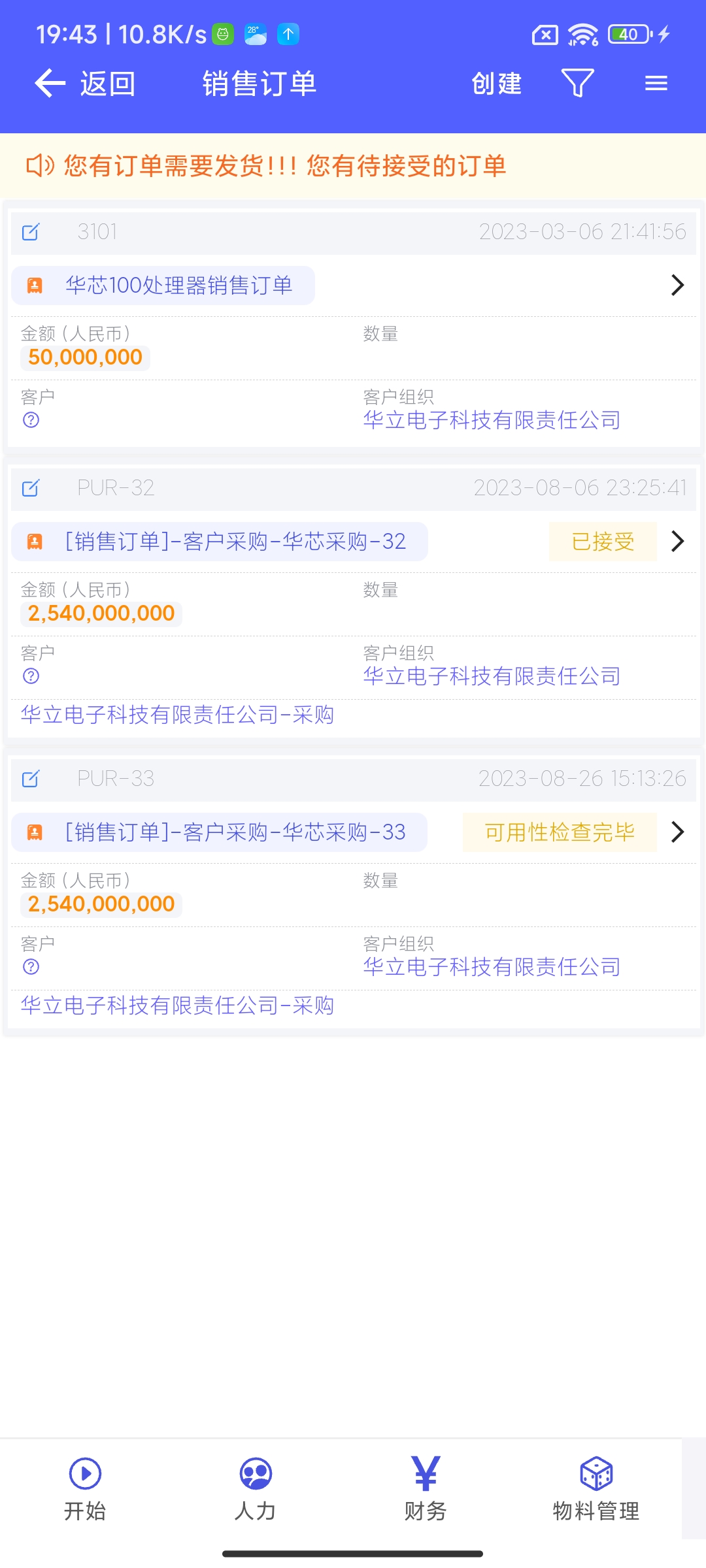Open the hamburger menu icon

656,83
